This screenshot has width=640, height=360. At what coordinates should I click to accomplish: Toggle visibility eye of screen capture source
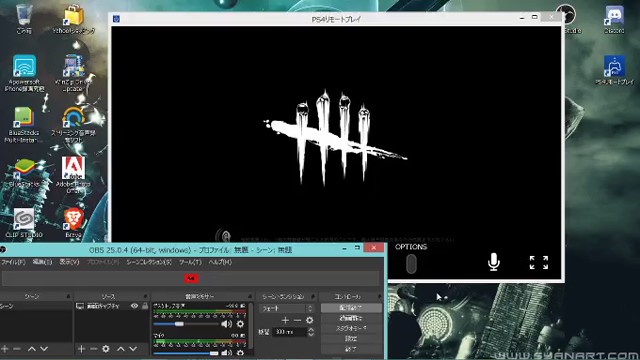click(134, 306)
